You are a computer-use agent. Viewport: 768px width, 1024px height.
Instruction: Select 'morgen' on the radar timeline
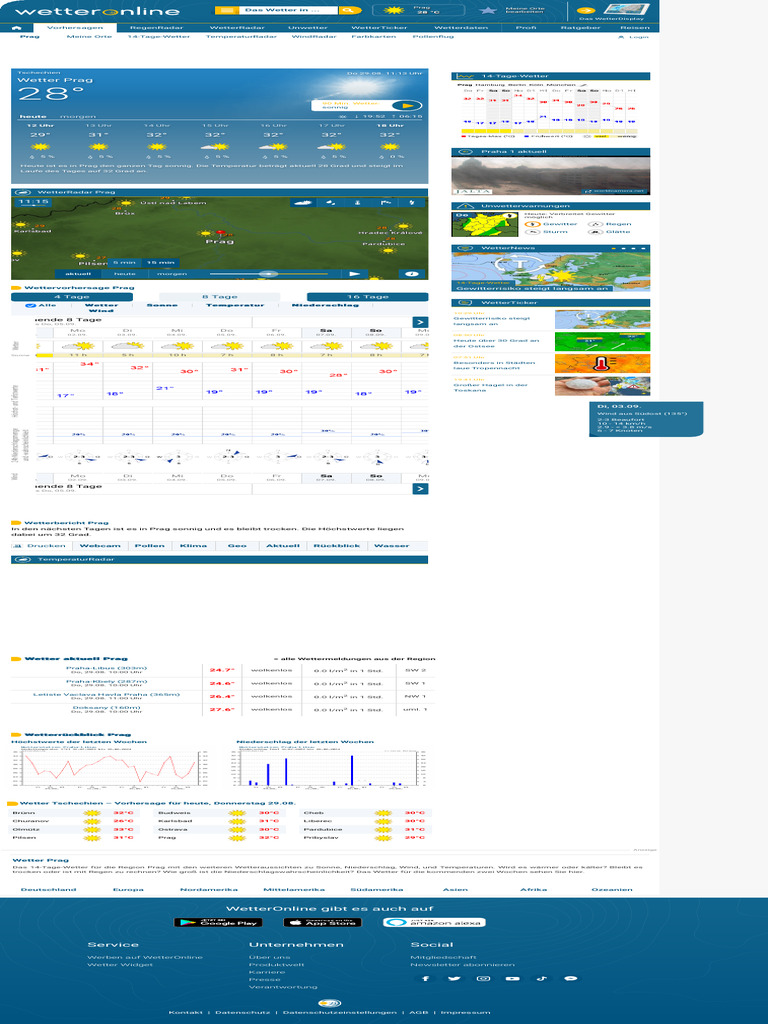[172, 274]
